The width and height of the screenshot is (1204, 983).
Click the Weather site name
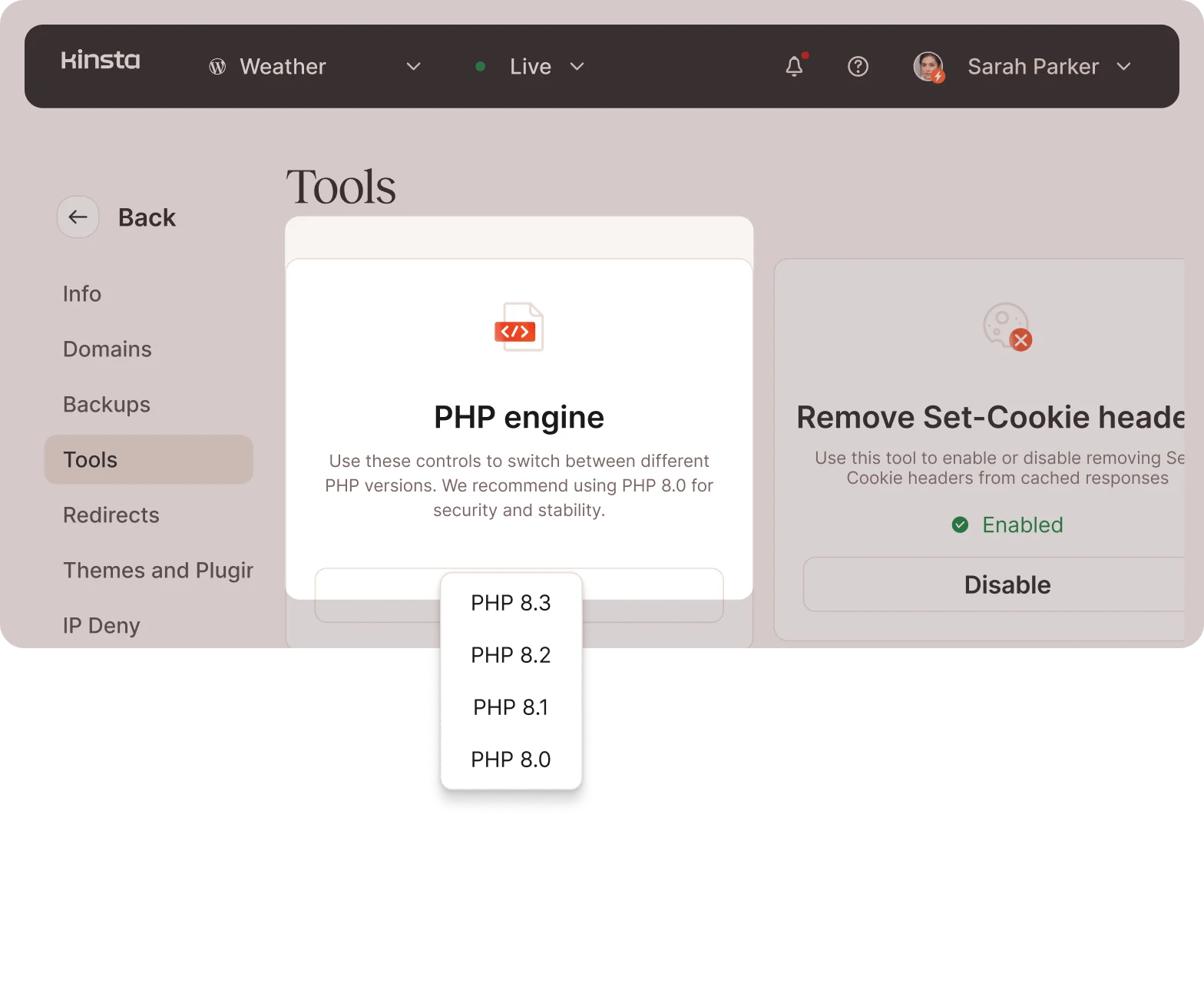(x=283, y=67)
